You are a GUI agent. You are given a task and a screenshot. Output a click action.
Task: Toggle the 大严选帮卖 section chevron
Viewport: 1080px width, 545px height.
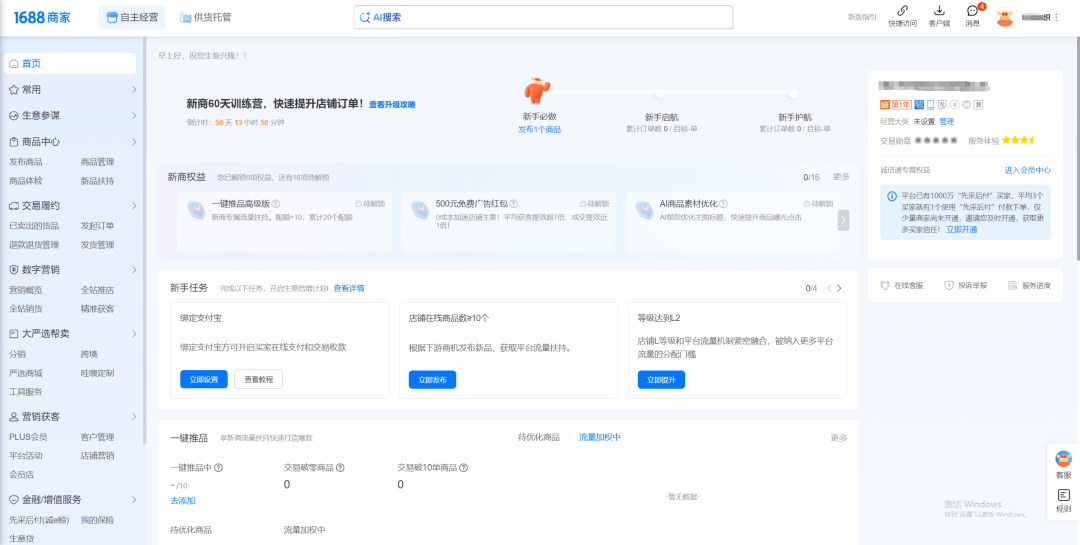click(x=134, y=333)
